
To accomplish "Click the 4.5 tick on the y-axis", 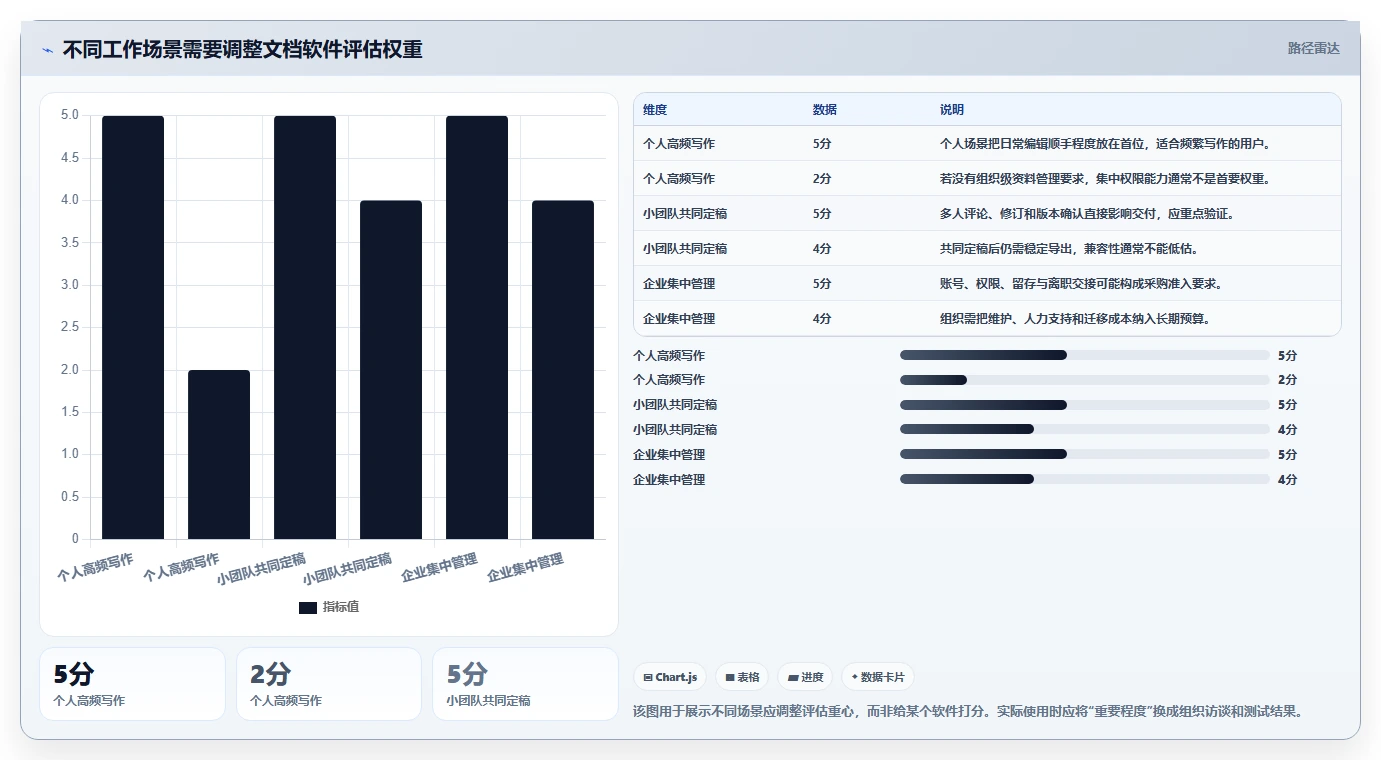I will tap(70, 158).
